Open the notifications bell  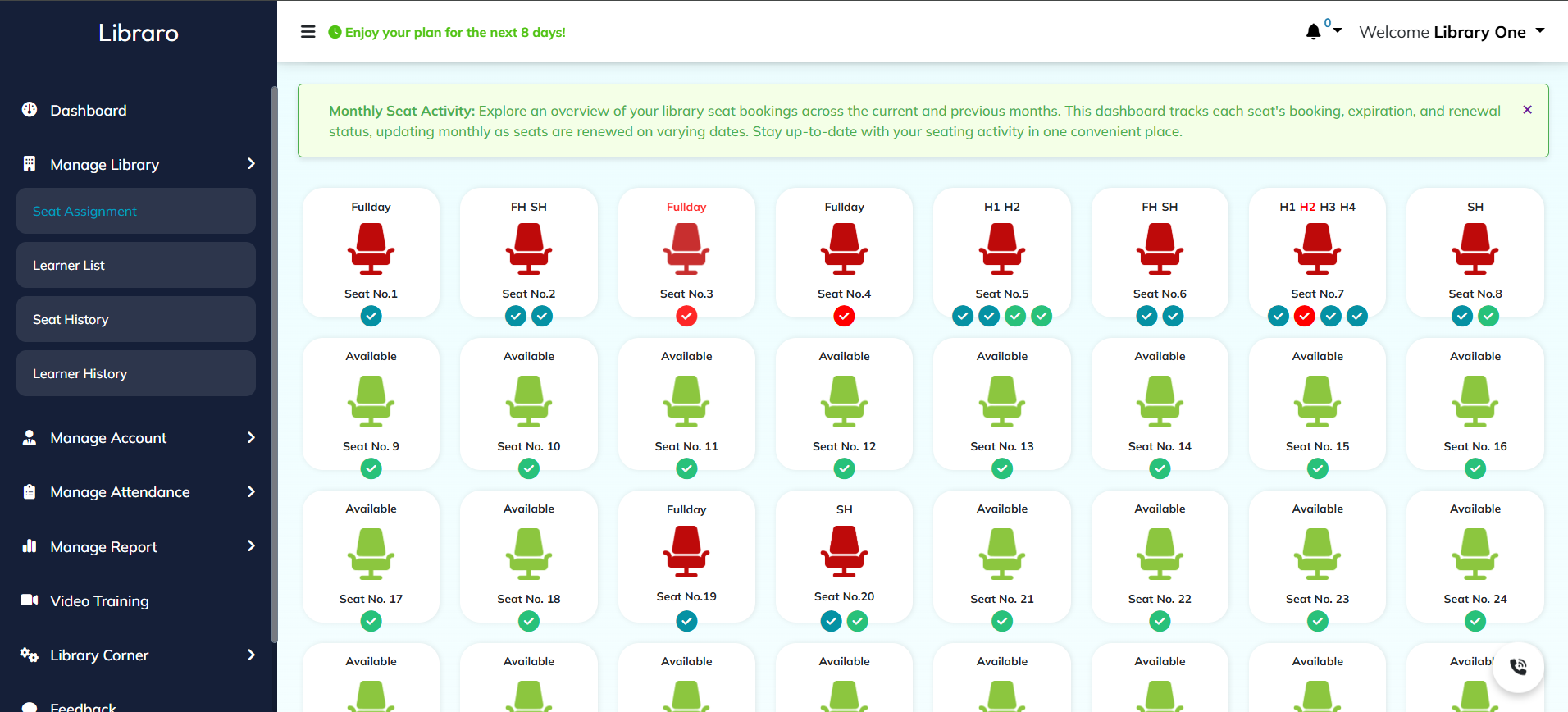(1313, 32)
